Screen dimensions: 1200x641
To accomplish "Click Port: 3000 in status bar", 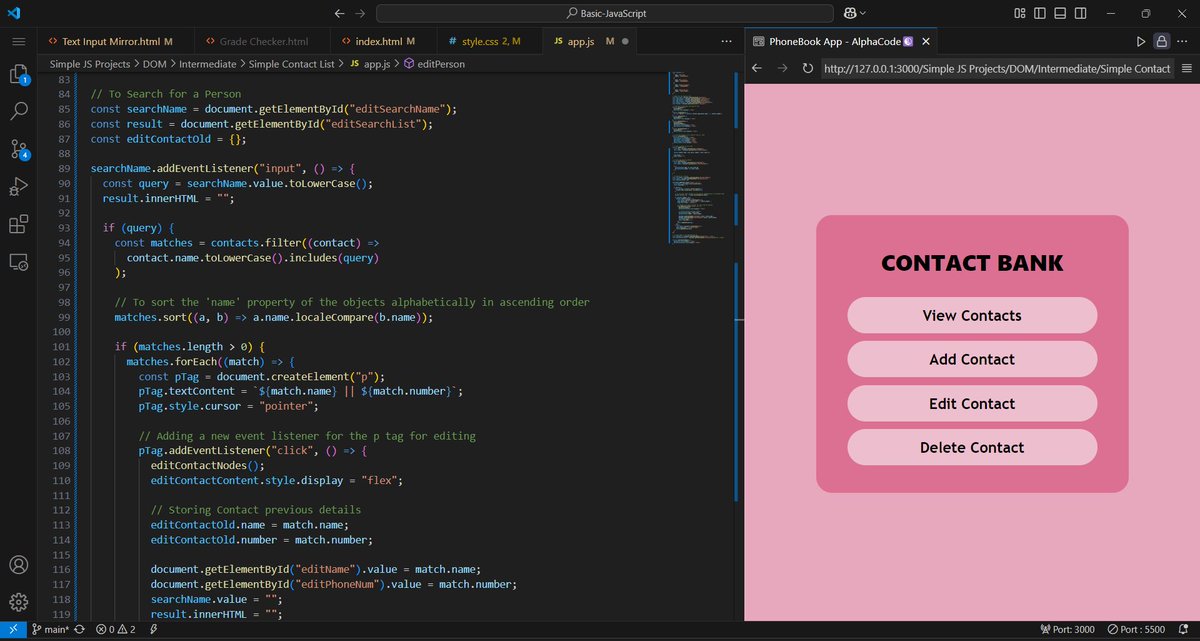I will [1067, 630].
